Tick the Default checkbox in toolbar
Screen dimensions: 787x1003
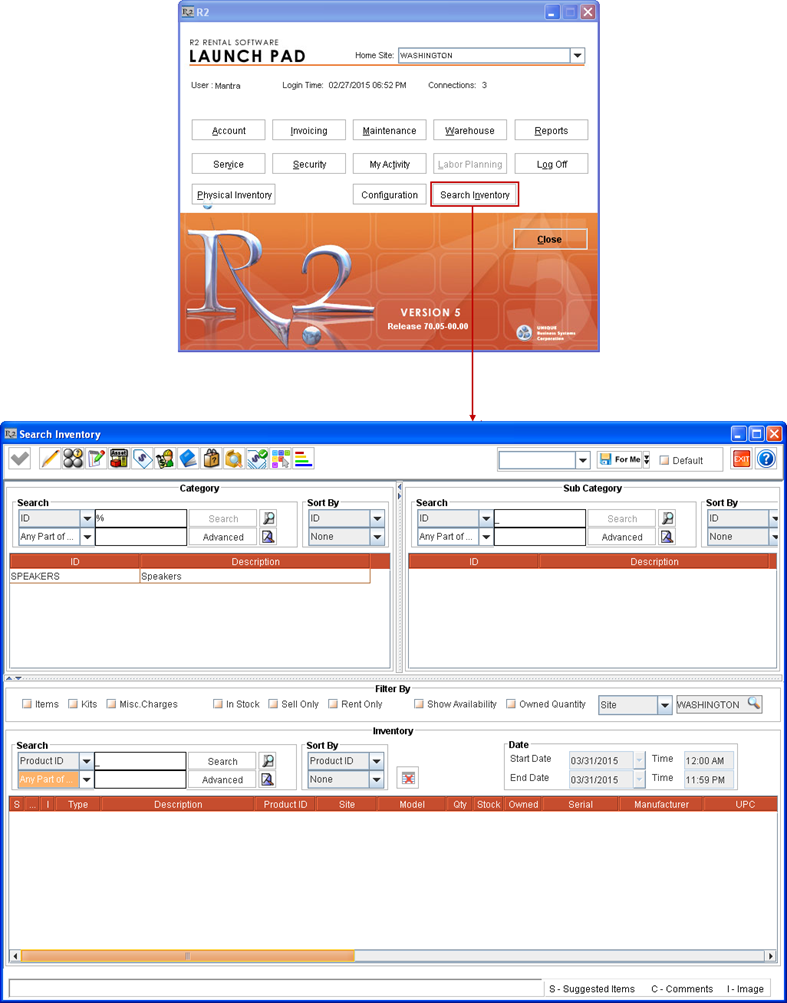(x=664, y=460)
